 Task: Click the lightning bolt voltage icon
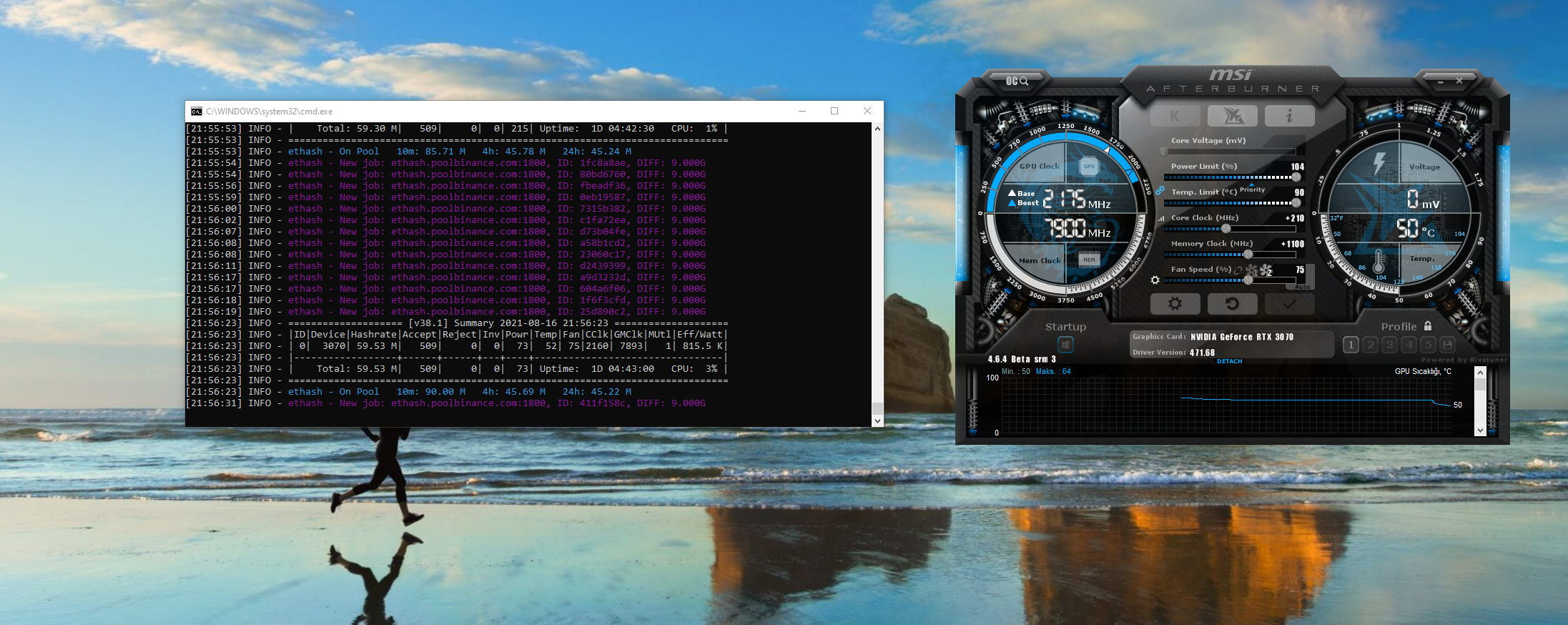(x=1379, y=164)
